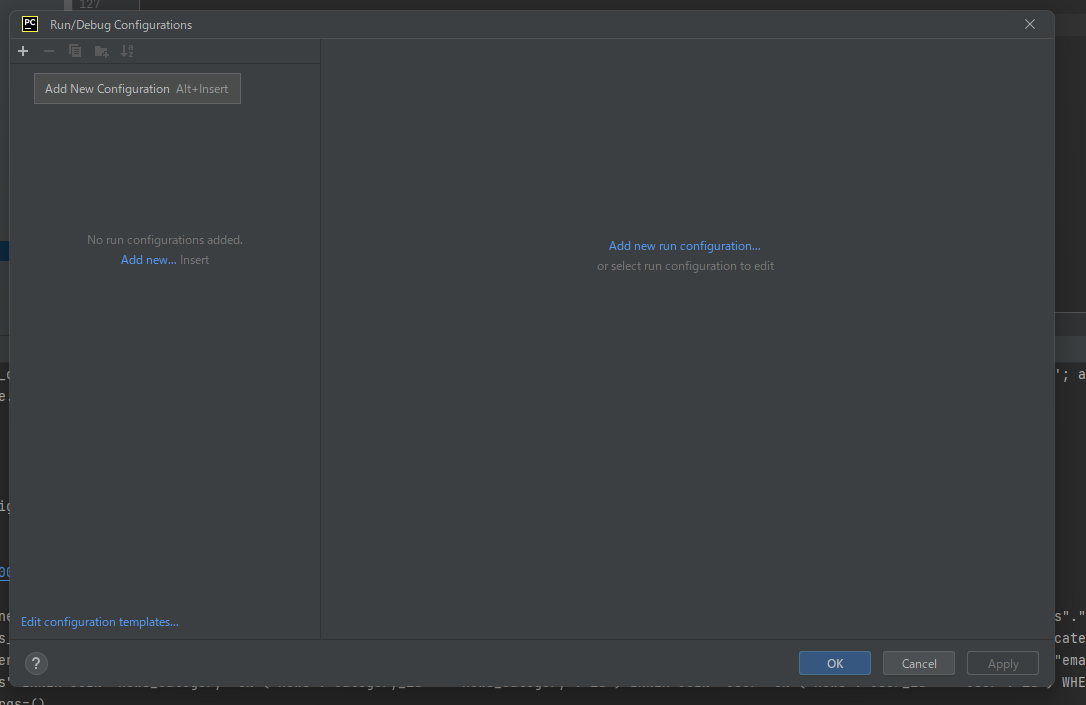Close the Run/Debug Configurations dialog
1086x705 pixels.
1030,24
